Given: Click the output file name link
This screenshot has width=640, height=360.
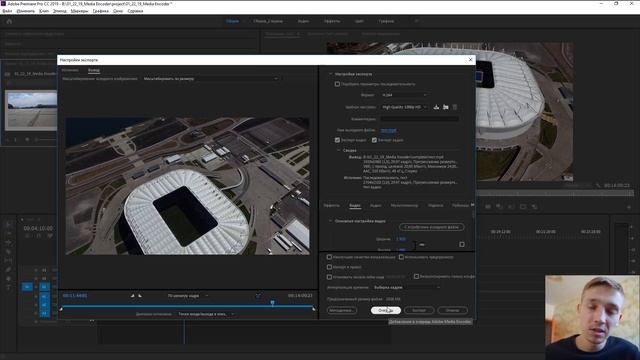Looking at the screenshot, I should tap(388, 131).
